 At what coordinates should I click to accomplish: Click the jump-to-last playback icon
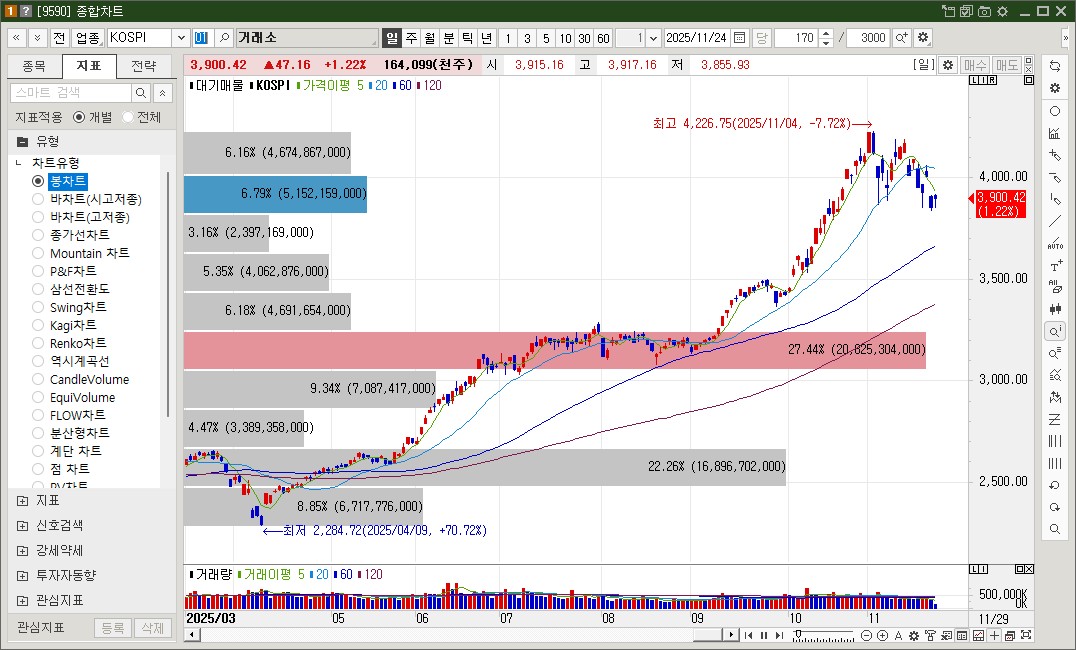coord(779,636)
